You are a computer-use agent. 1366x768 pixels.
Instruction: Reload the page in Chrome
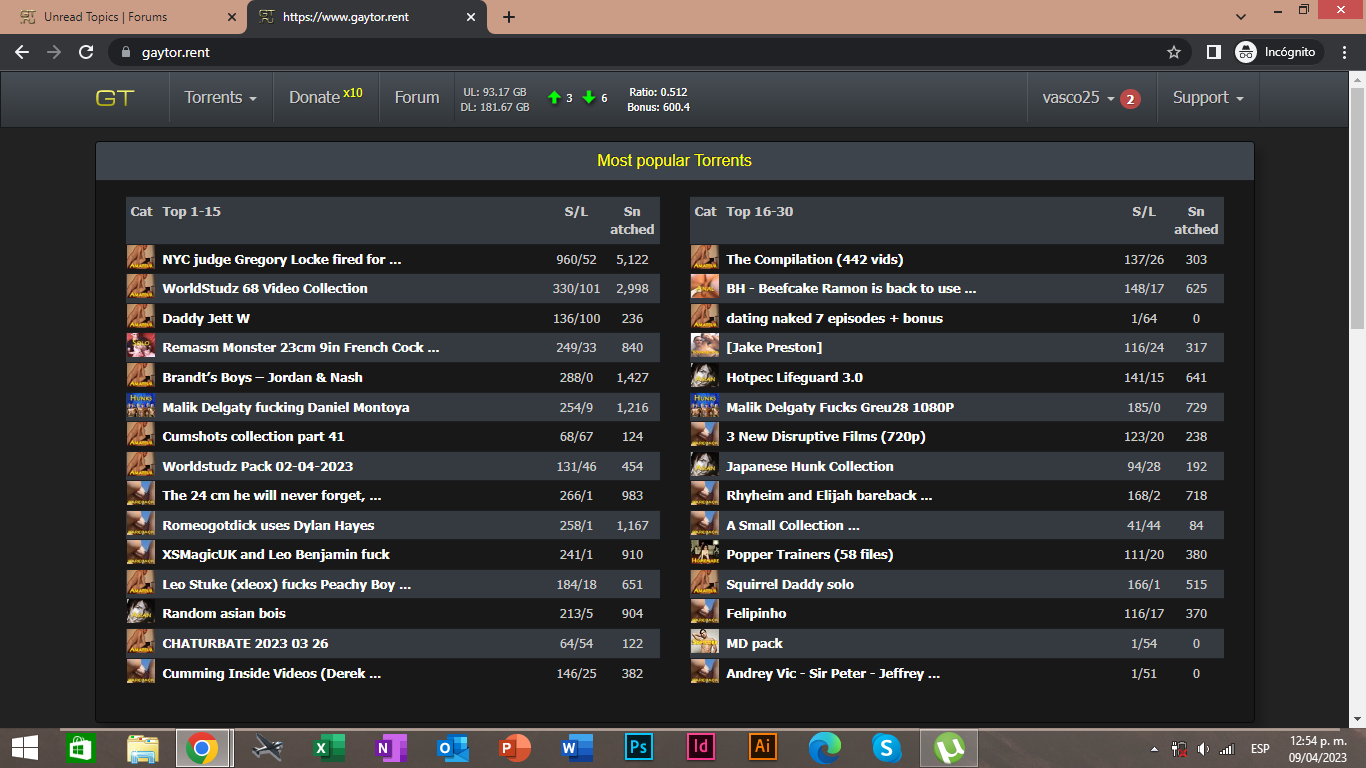86,52
